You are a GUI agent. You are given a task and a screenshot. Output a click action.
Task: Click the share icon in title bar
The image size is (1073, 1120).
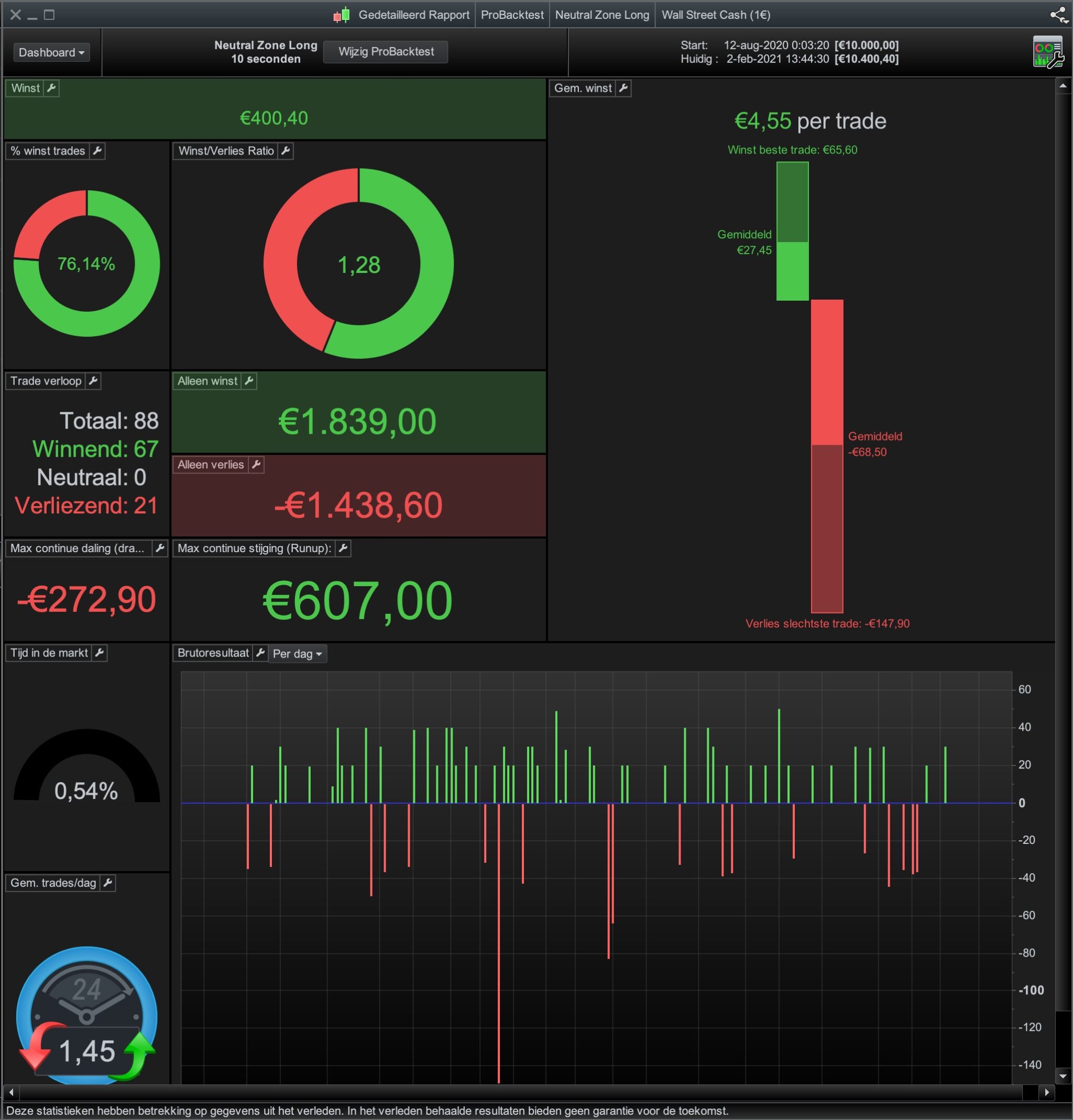click(1059, 15)
